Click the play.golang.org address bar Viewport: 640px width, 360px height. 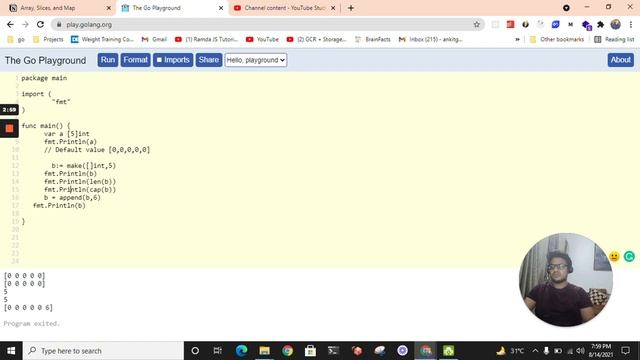(267, 24)
